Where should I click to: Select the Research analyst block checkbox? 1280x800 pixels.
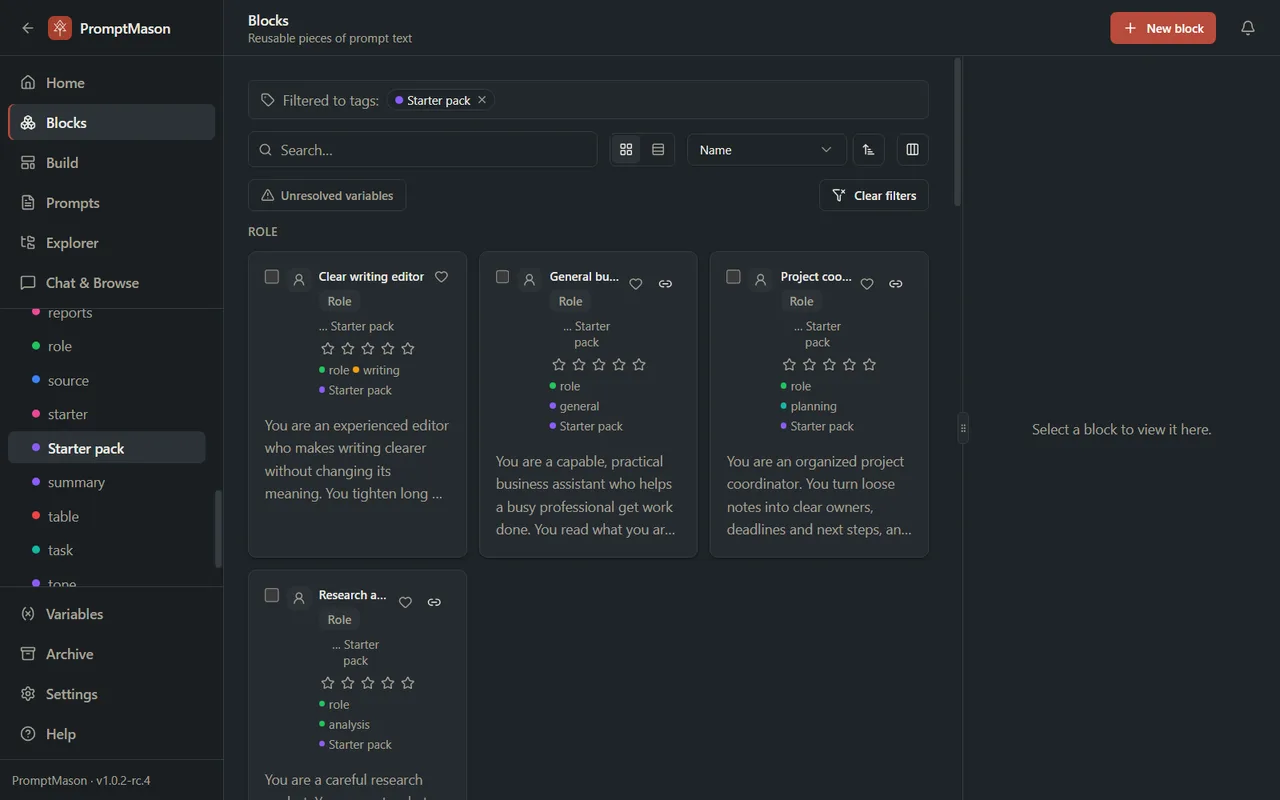[271, 595]
